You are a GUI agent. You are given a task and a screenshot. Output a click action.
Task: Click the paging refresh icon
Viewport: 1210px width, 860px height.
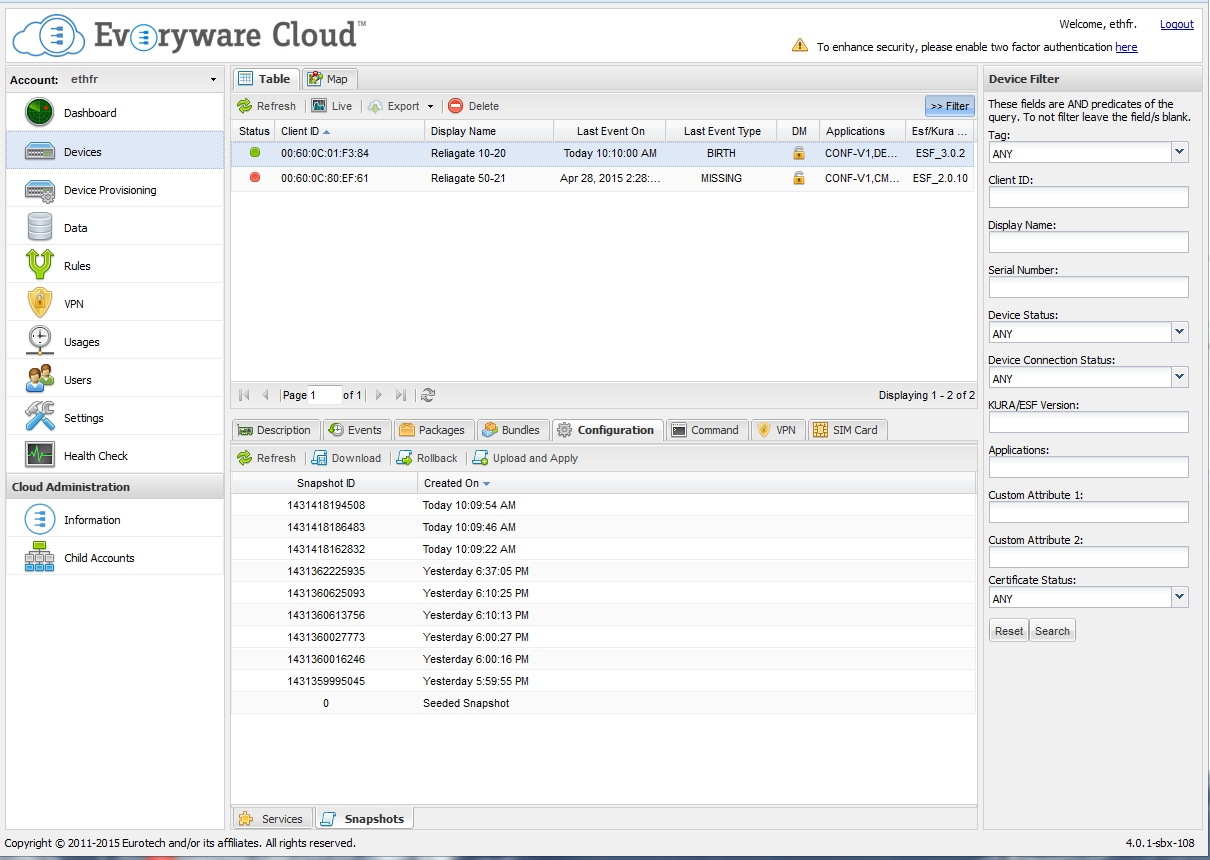tap(428, 395)
